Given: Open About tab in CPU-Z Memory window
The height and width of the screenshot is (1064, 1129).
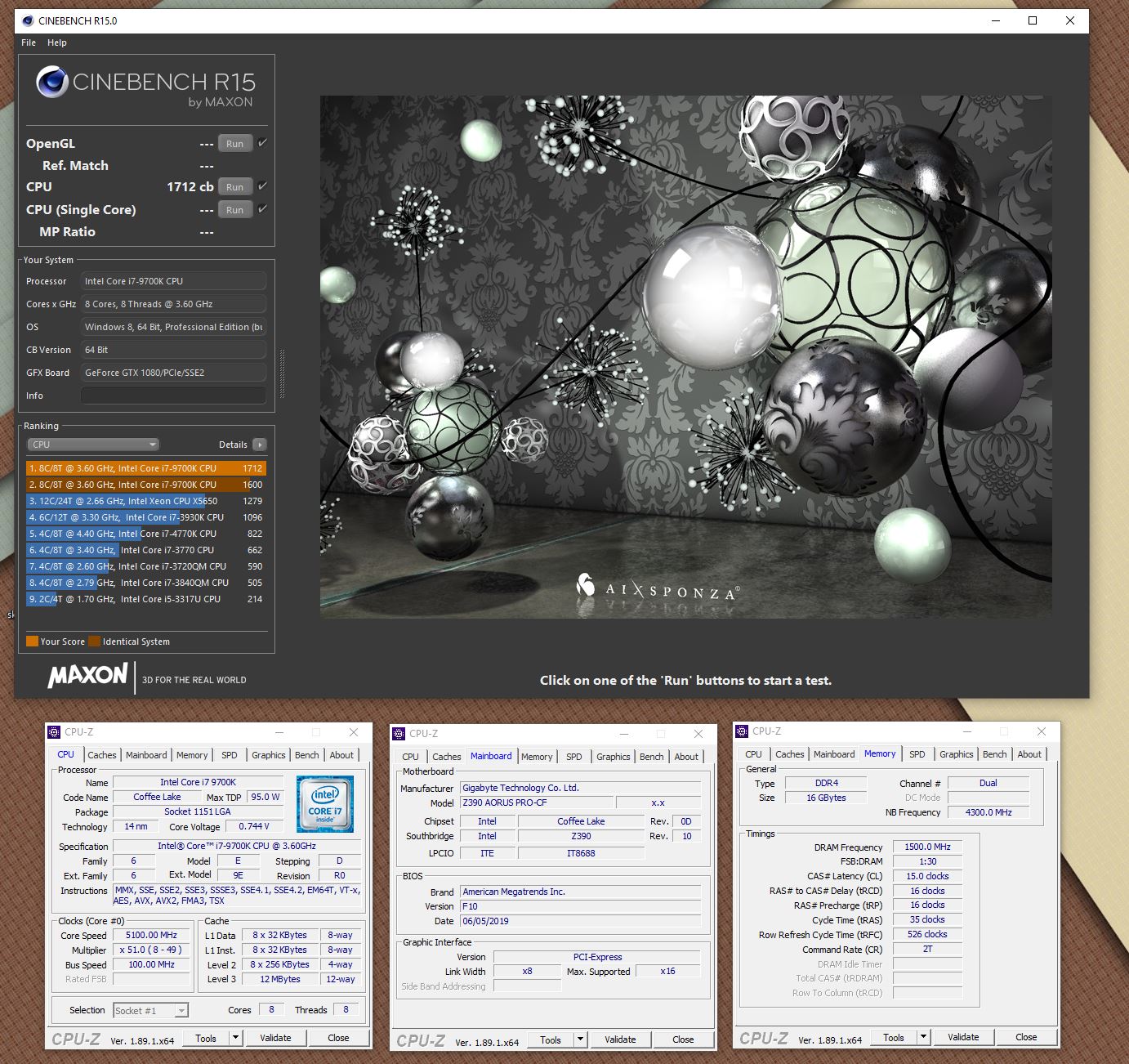Looking at the screenshot, I should 1029,754.
